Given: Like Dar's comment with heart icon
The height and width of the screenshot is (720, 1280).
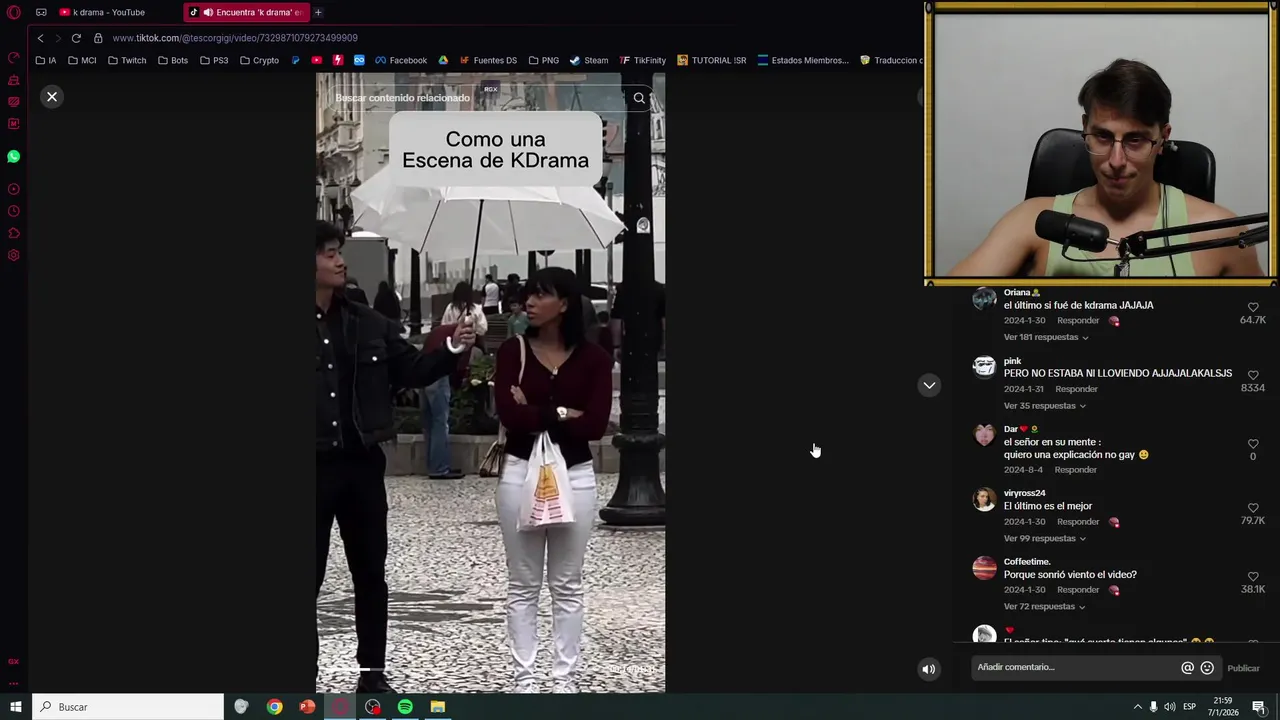Looking at the screenshot, I should (x=1253, y=443).
